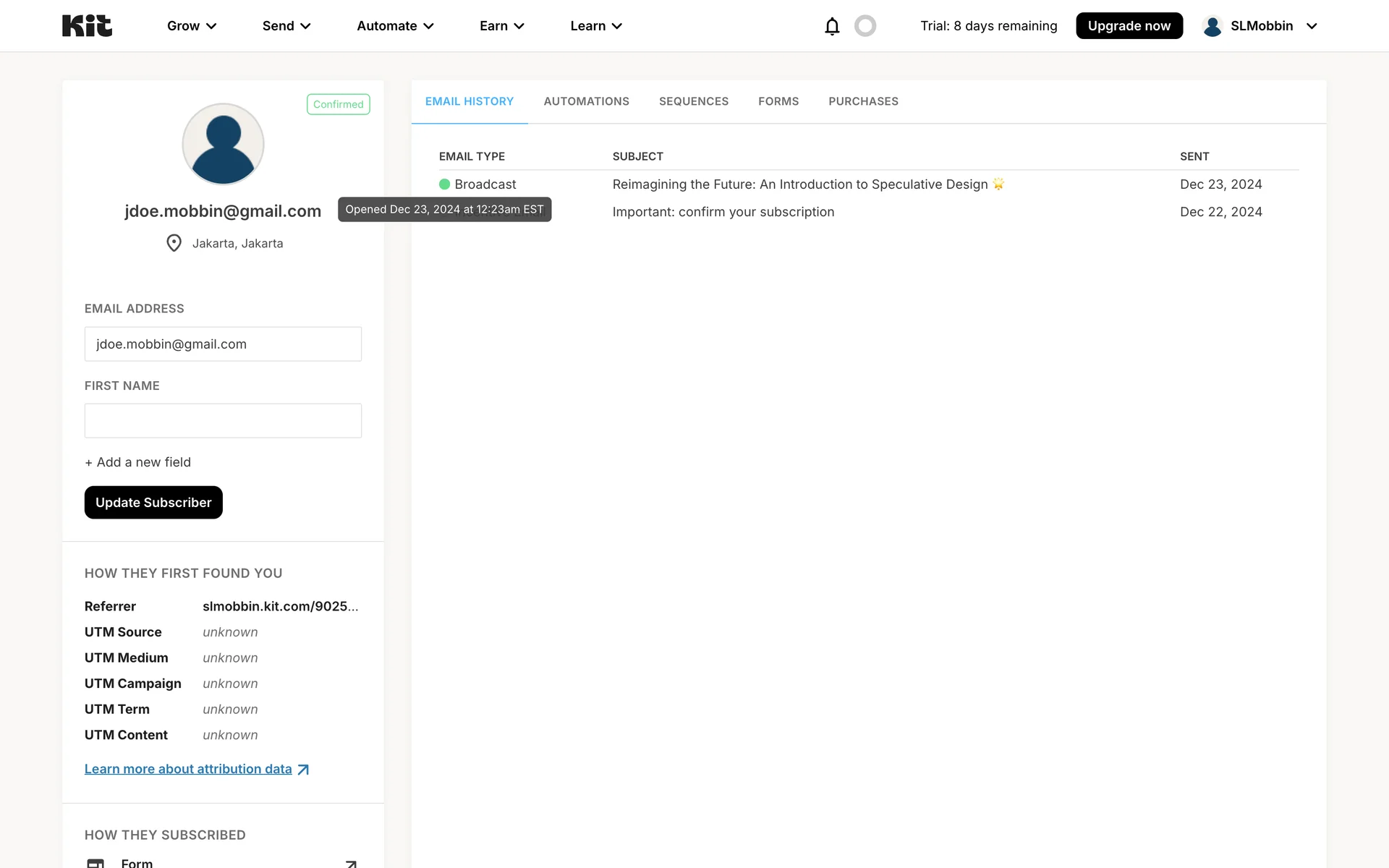Click the Form external link arrow

tap(351, 863)
